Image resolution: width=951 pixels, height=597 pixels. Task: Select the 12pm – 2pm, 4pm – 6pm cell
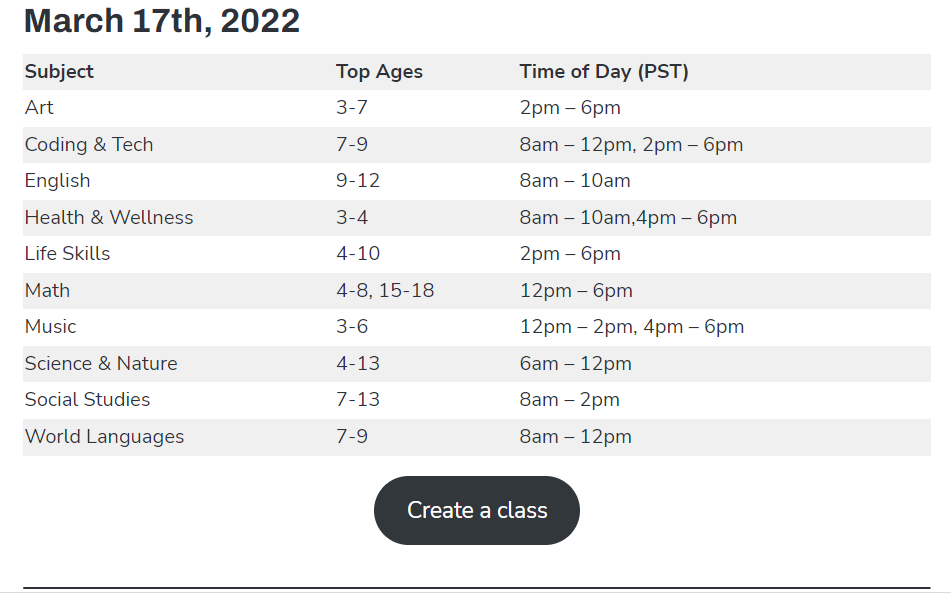click(631, 327)
